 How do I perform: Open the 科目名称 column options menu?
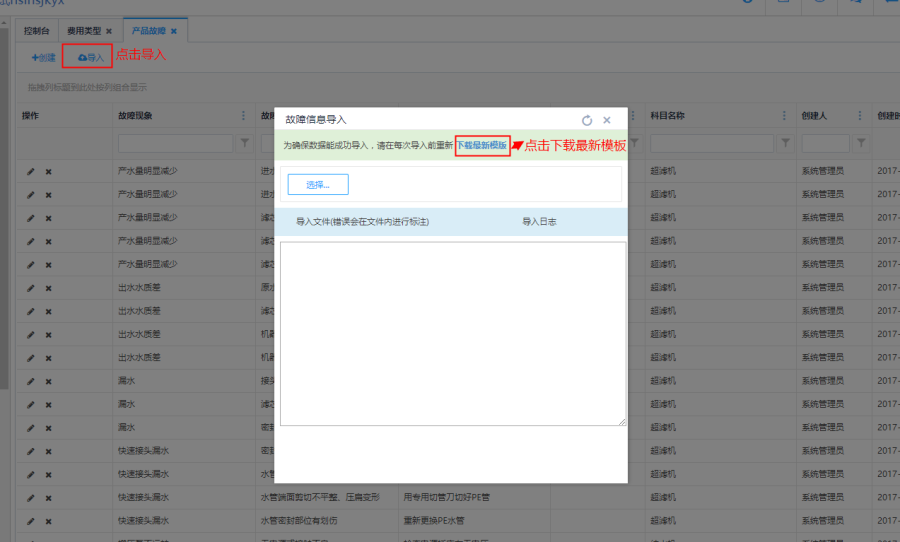(783, 116)
